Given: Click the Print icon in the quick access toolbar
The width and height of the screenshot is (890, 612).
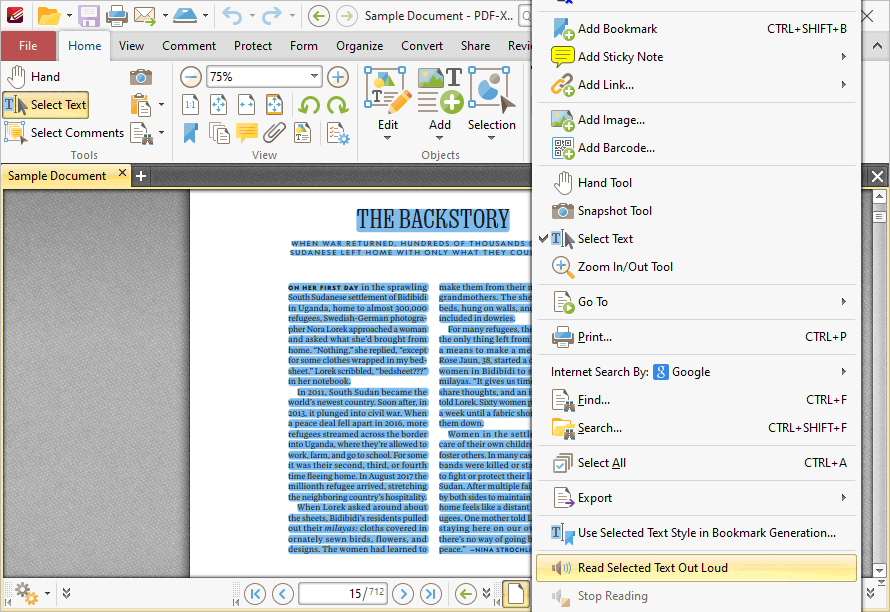Looking at the screenshot, I should click(x=116, y=16).
